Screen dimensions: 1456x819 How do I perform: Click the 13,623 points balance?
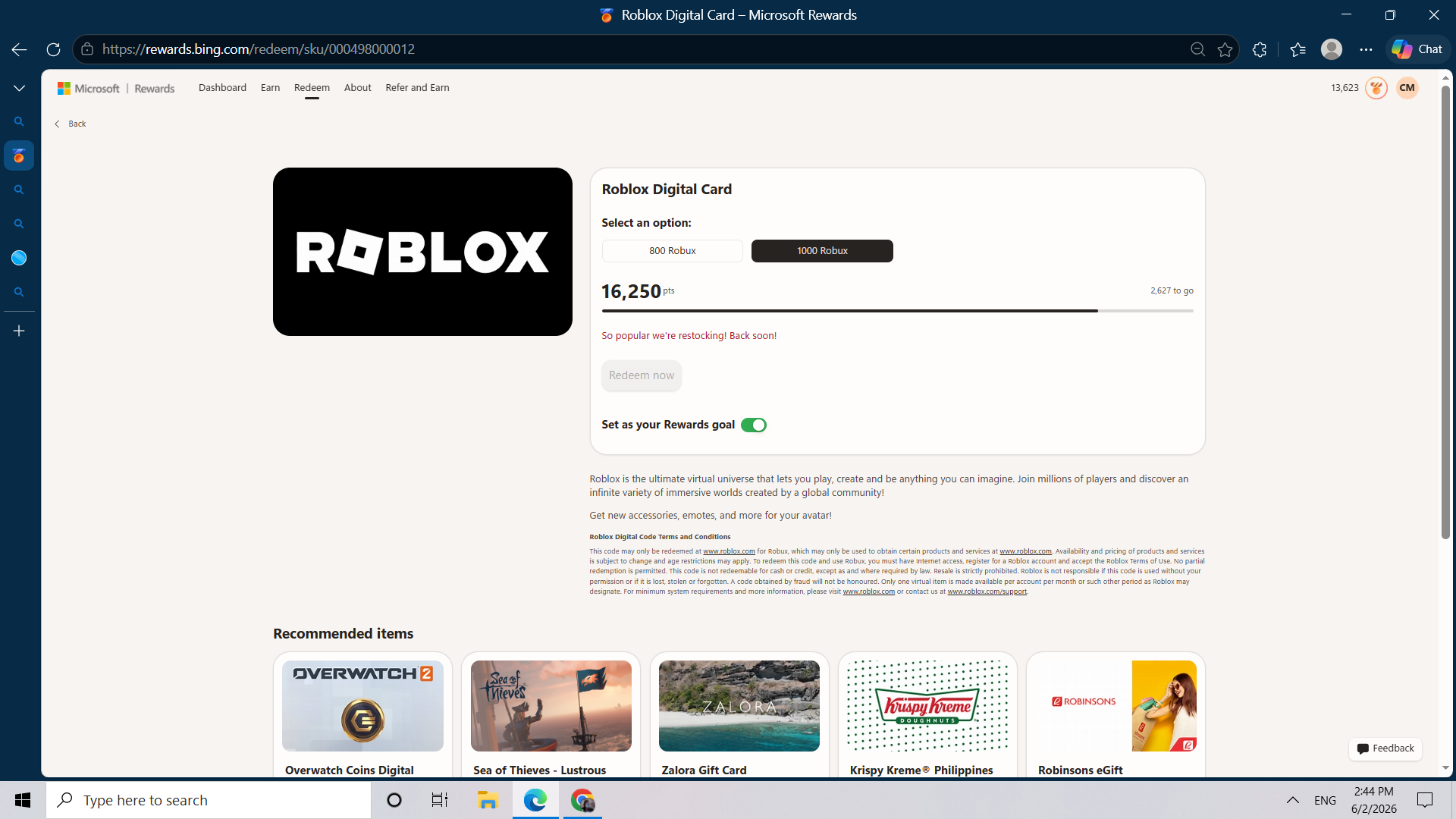point(1345,88)
